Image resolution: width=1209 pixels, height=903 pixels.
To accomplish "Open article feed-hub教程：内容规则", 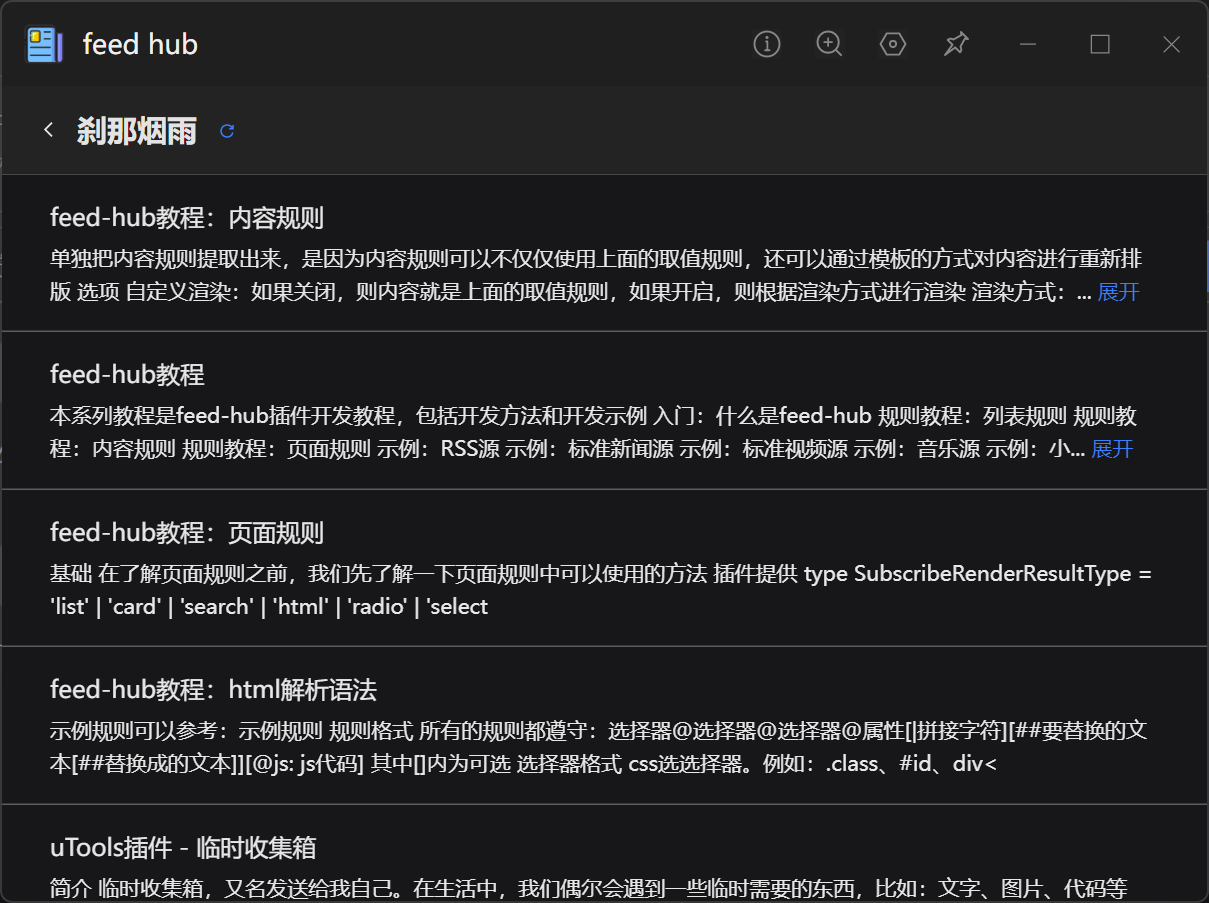I will click(187, 218).
